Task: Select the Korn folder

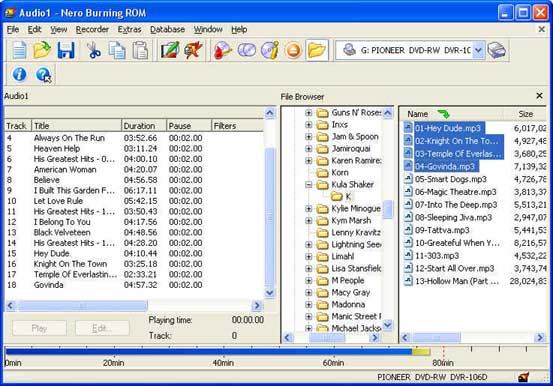Action: pos(340,173)
